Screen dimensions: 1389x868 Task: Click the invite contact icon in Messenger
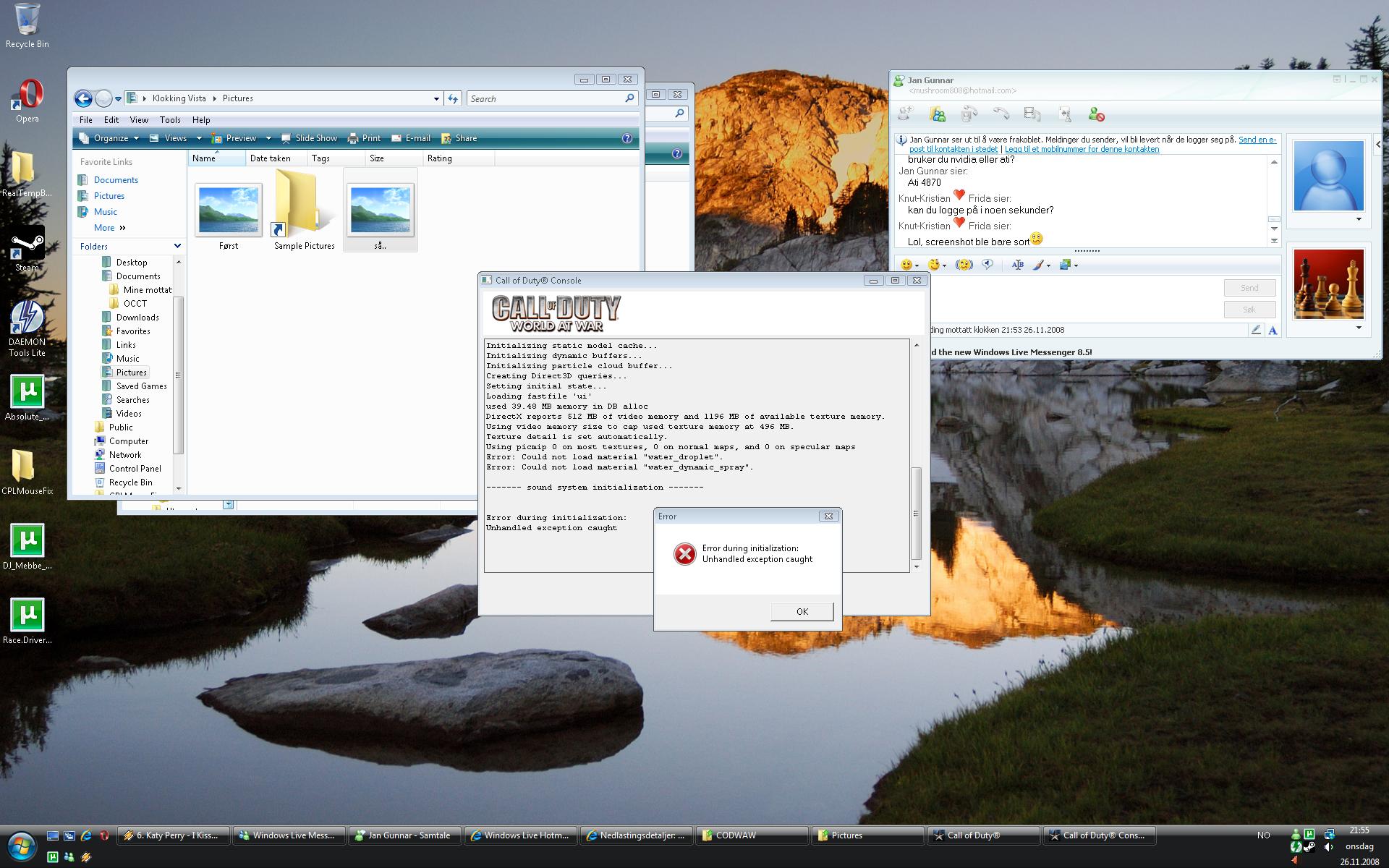point(905,114)
